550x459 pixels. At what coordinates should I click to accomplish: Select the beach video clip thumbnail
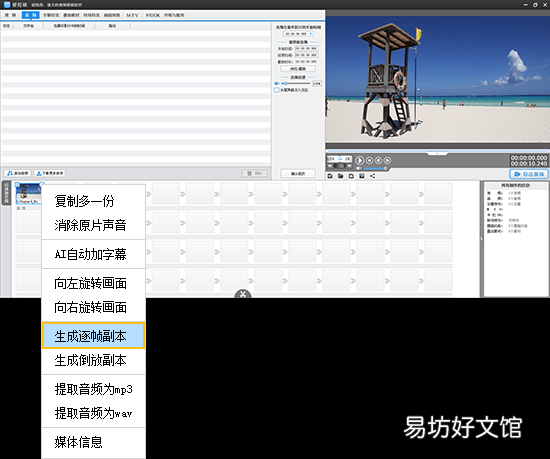(x=28, y=194)
